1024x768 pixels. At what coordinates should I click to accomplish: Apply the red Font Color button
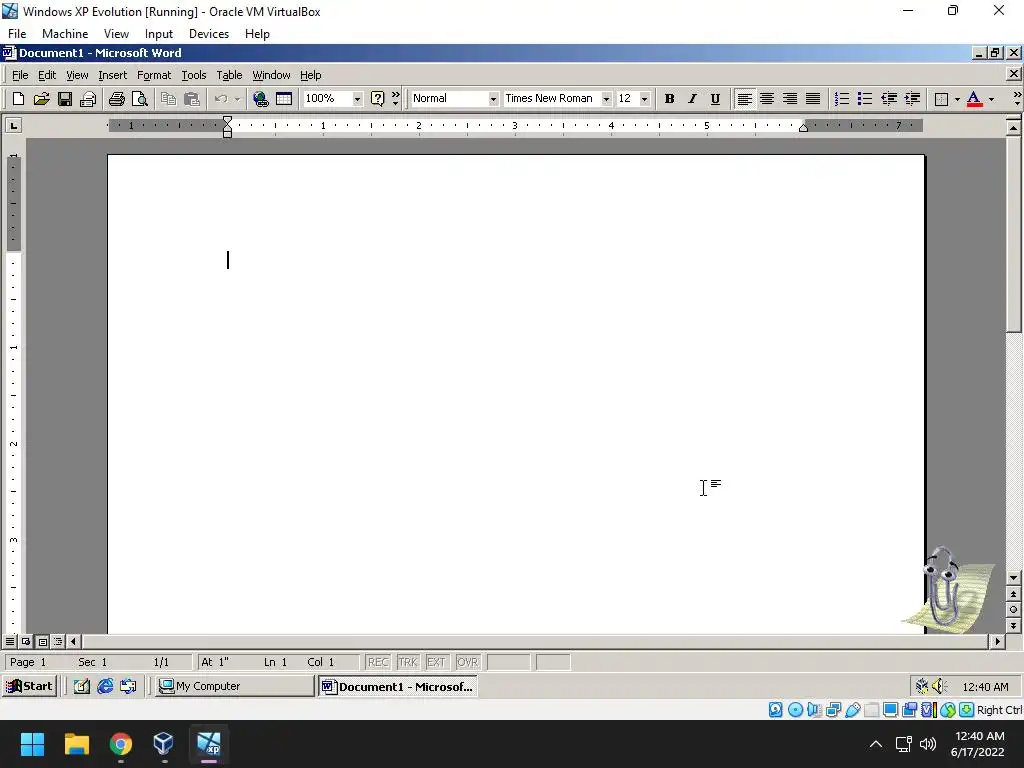pos(974,99)
